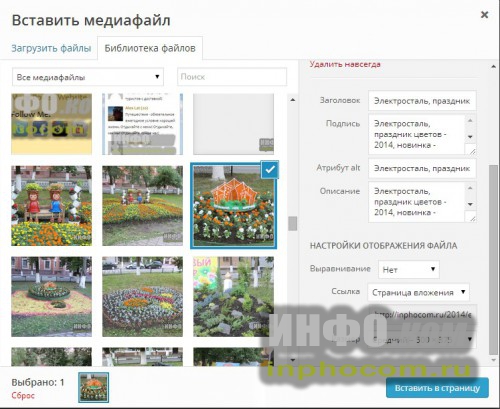Screen dimensions: 500x409
Task: Click the Сброс selection link
Action: [23, 396]
